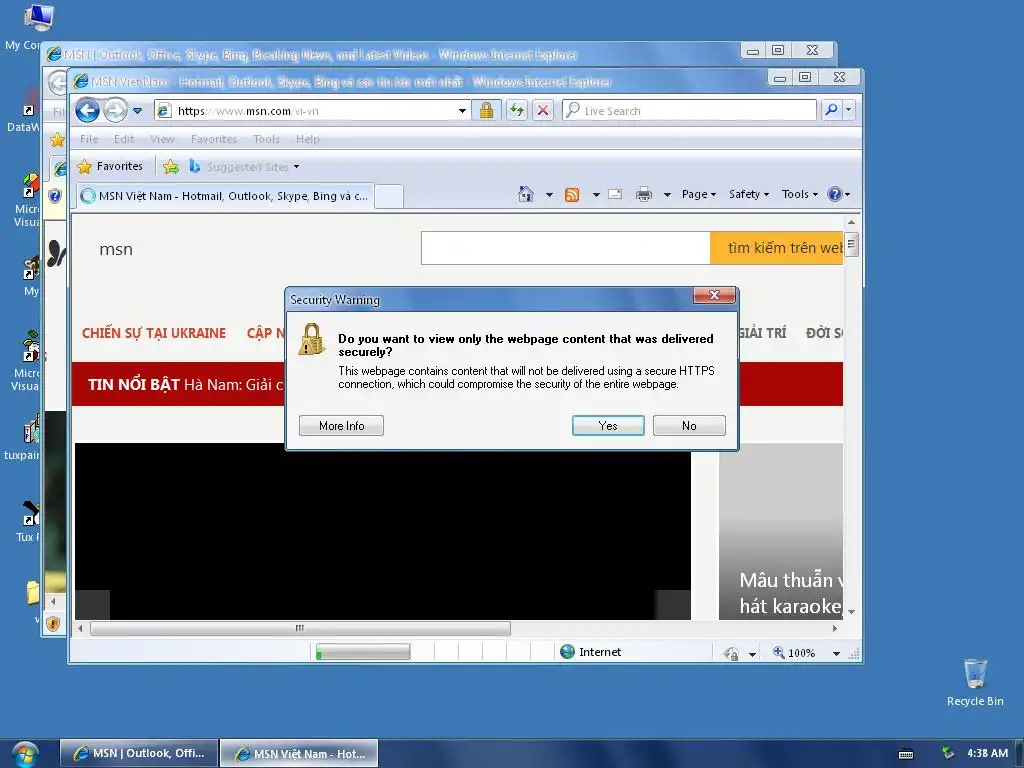Open the Edit menu
The image size is (1024, 768).
point(123,139)
